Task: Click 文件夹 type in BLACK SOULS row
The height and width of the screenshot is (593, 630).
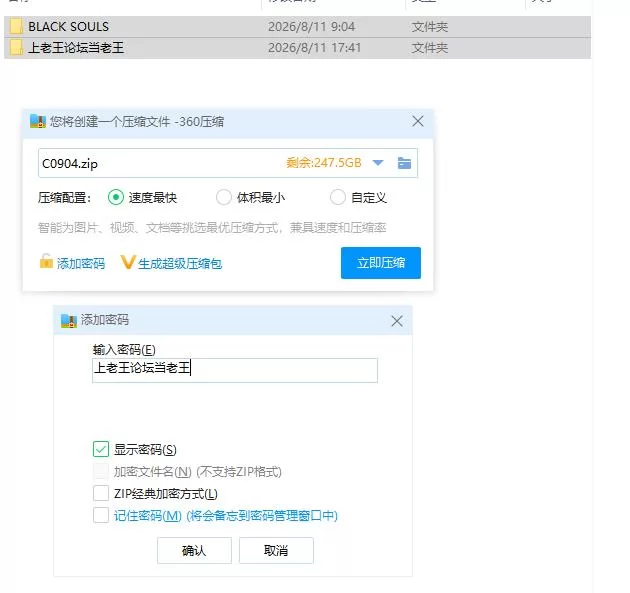Action: pyautogui.click(x=430, y=27)
